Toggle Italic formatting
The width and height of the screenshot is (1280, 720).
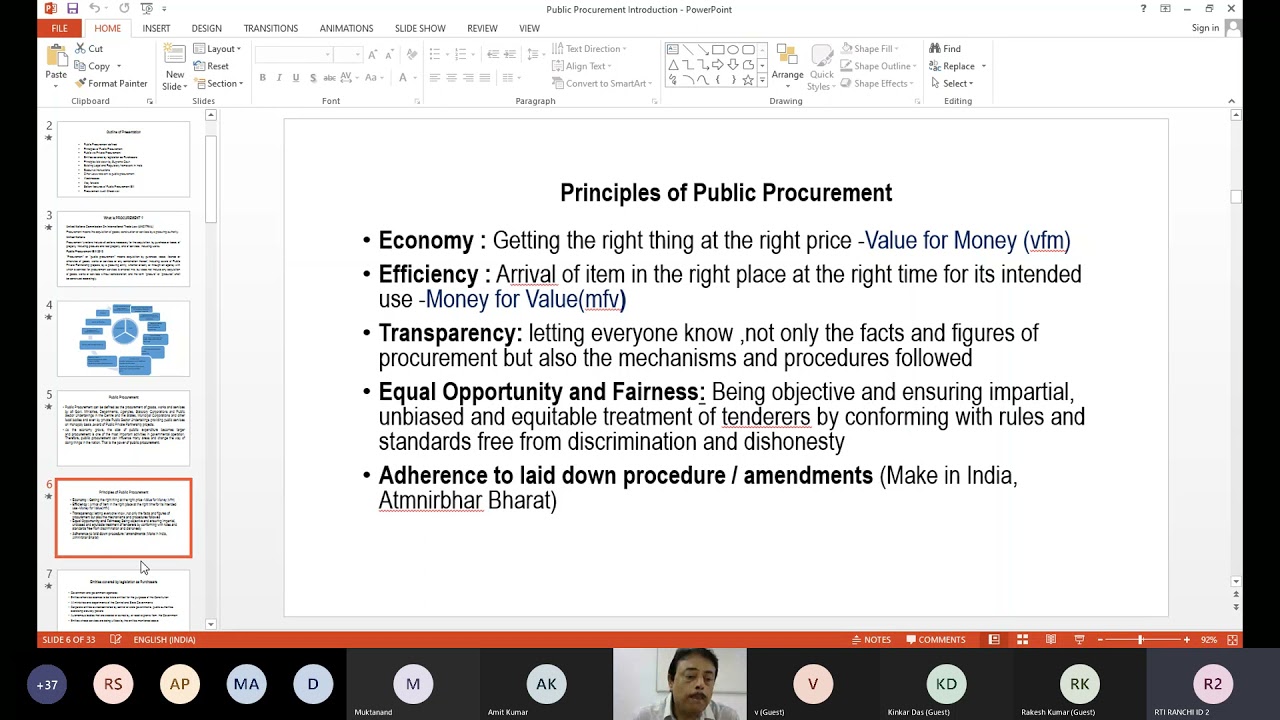[x=279, y=78]
